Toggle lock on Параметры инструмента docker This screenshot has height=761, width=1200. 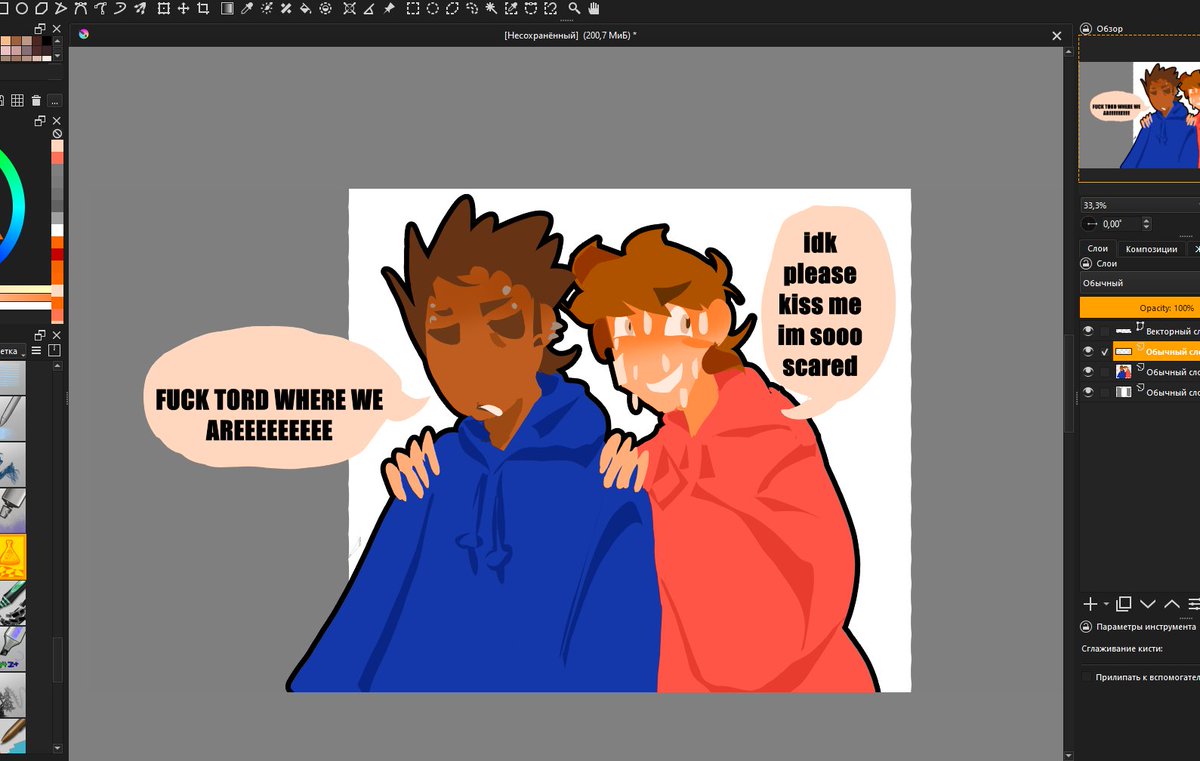click(1086, 627)
